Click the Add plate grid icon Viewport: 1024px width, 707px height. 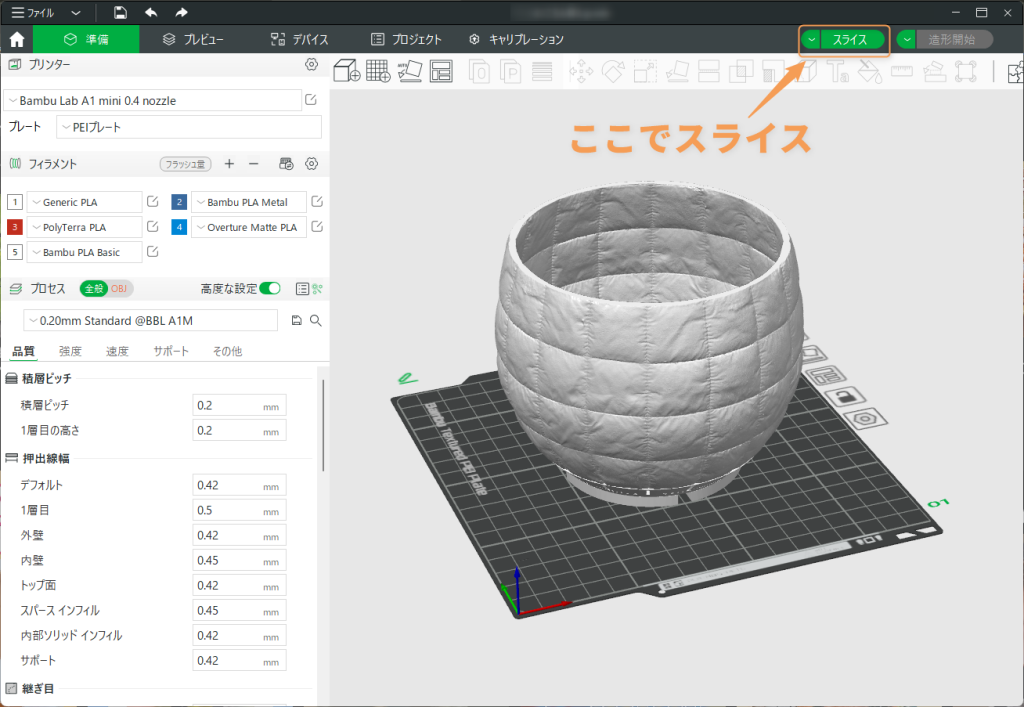click(x=378, y=70)
